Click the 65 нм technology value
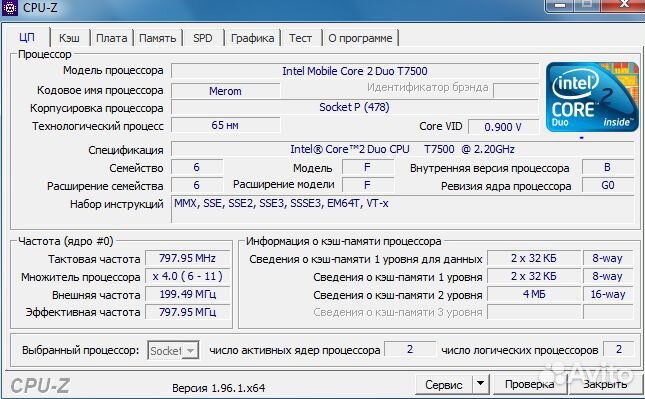This screenshot has height=399, width=645. click(x=225, y=125)
